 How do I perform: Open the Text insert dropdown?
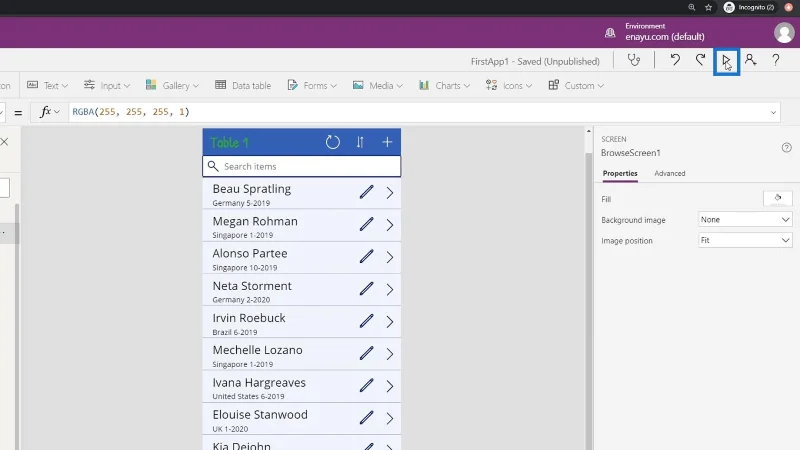(47, 85)
